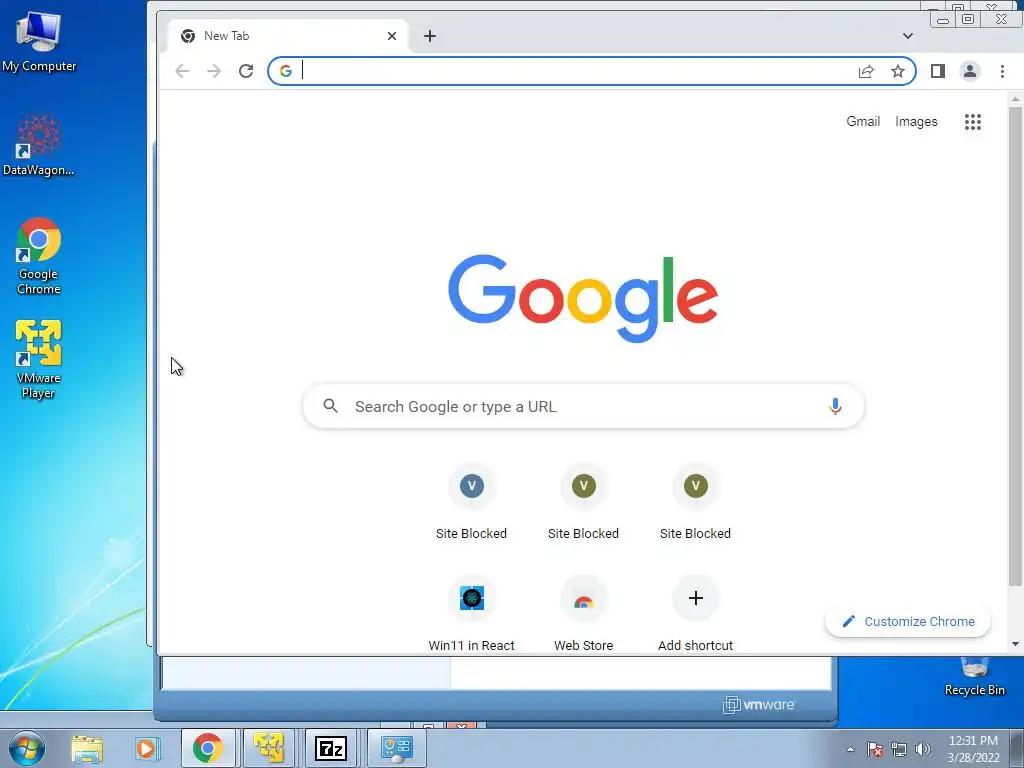The width and height of the screenshot is (1024, 768).
Task: Bookmark this tab with the star icon
Action: tap(898, 71)
